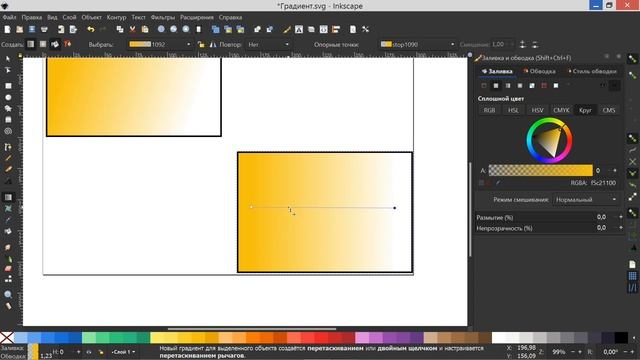Open the Слой 1 layer dropdown
This screenshot has height=360, width=640.
tap(123, 352)
